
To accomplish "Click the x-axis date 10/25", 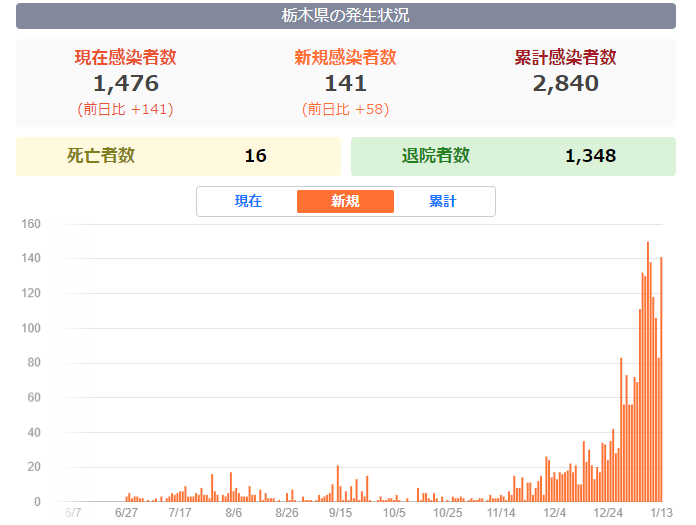I will pyautogui.click(x=447, y=513).
